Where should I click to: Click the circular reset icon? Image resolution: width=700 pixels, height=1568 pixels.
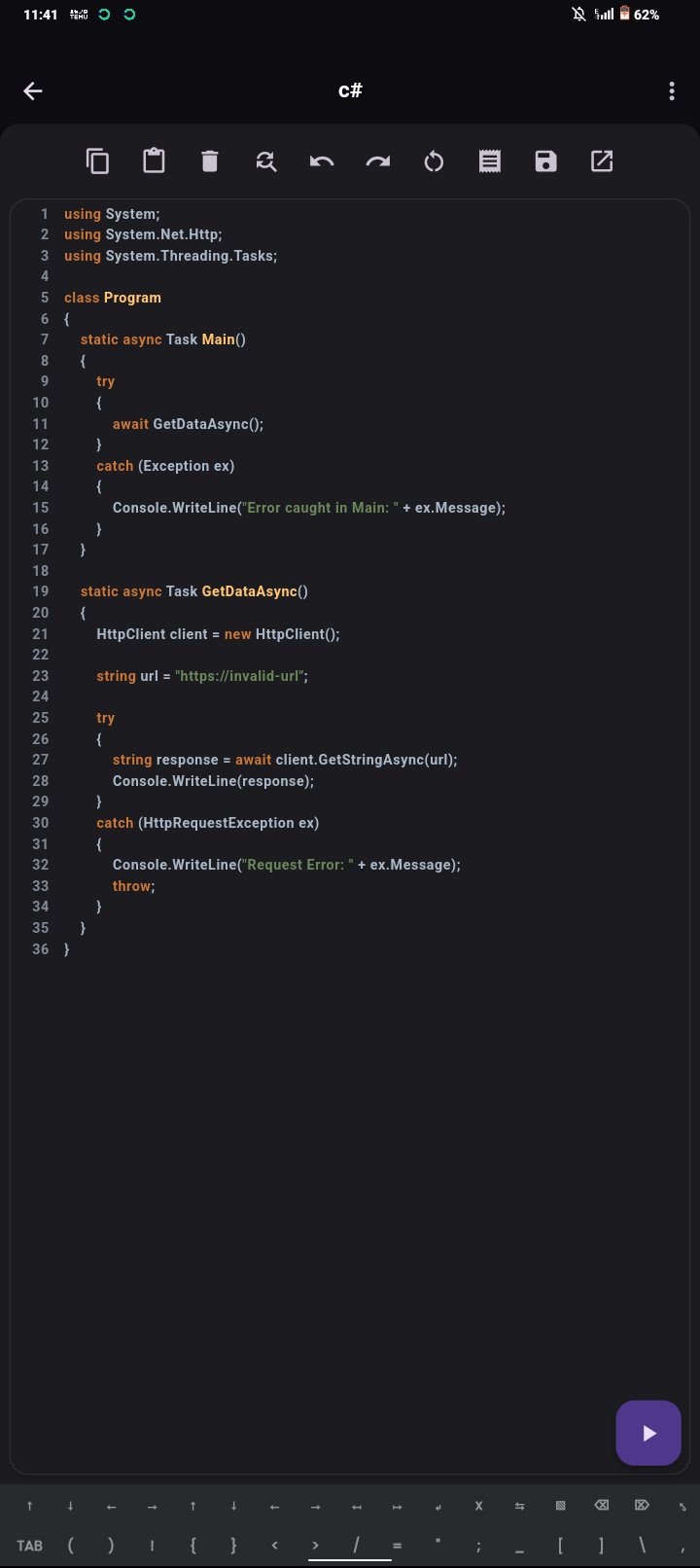pos(434,161)
